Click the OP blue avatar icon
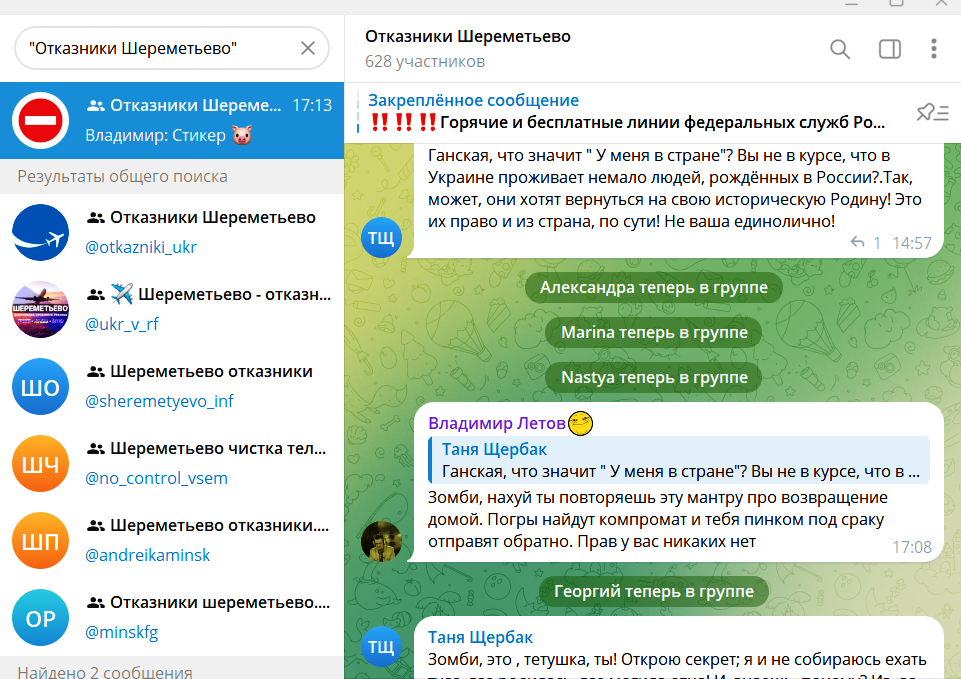The height and width of the screenshot is (679, 961). tap(41, 618)
